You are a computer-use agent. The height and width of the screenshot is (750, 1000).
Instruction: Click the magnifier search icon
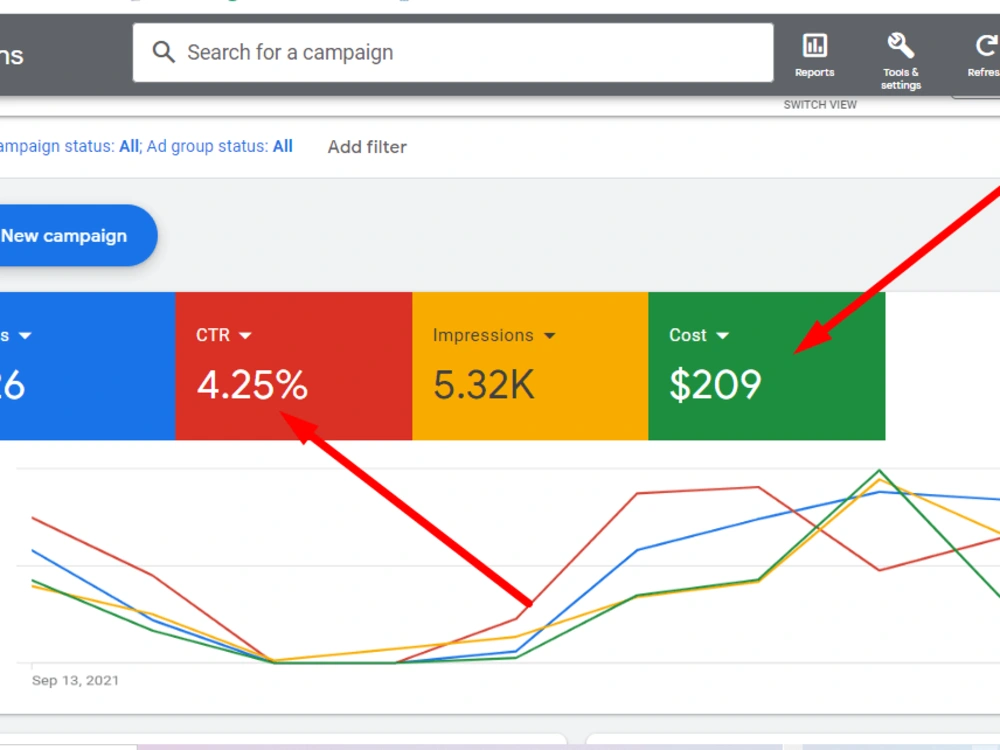click(x=163, y=52)
